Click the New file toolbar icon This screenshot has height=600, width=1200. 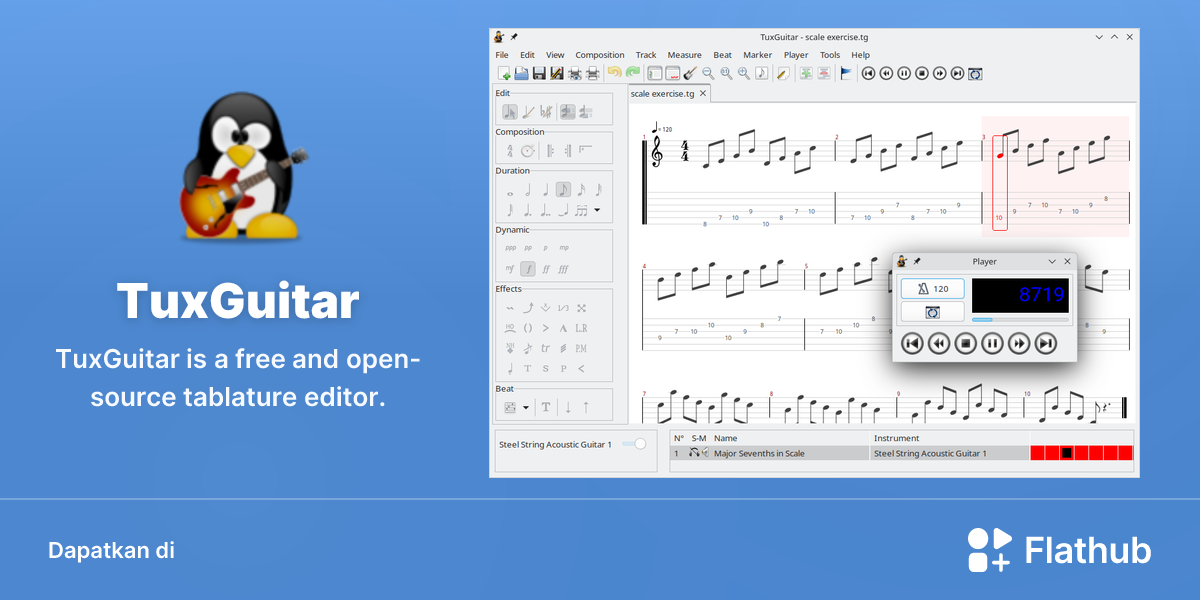[x=505, y=73]
